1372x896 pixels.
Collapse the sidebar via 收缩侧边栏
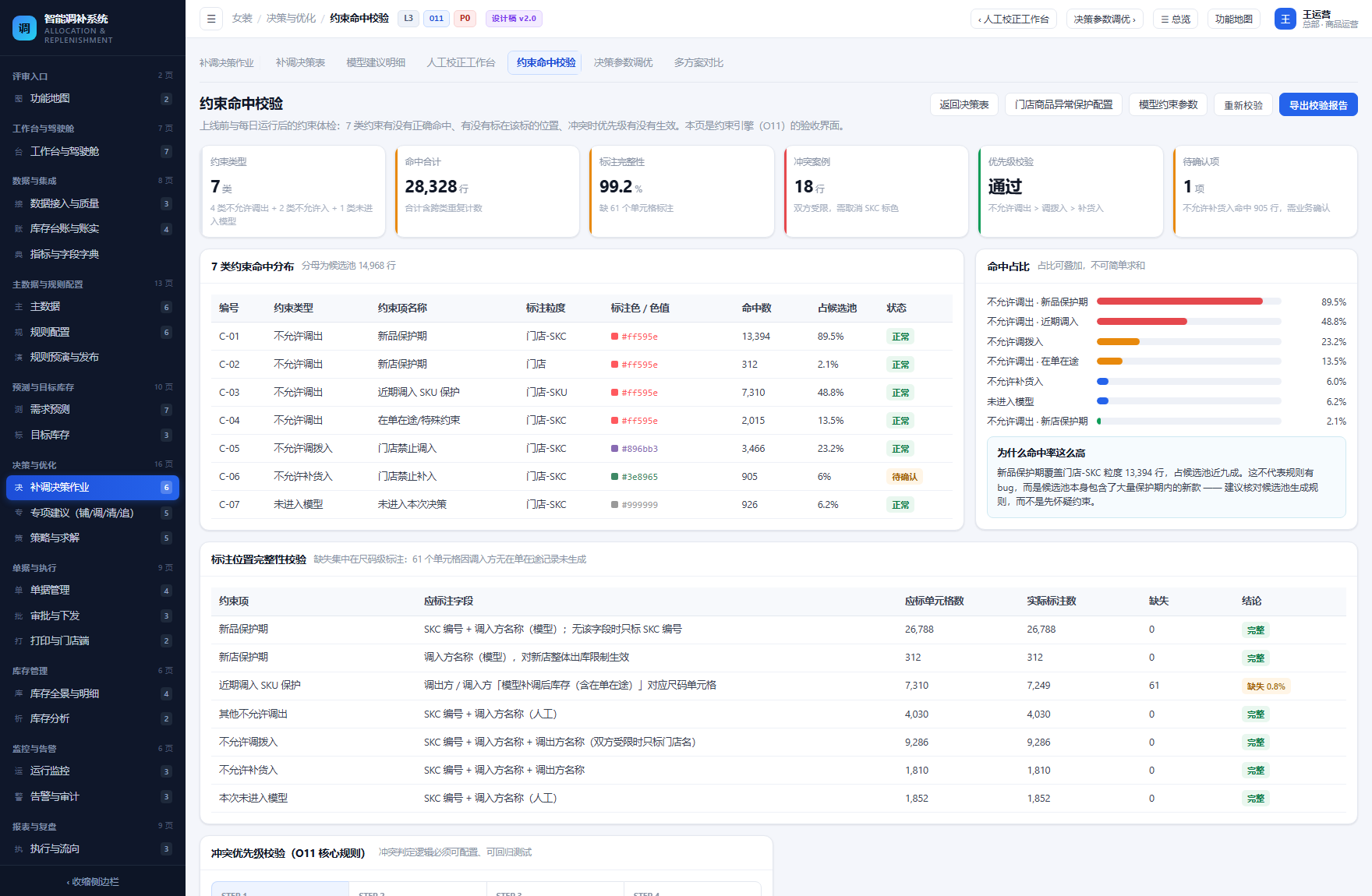click(93, 882)
